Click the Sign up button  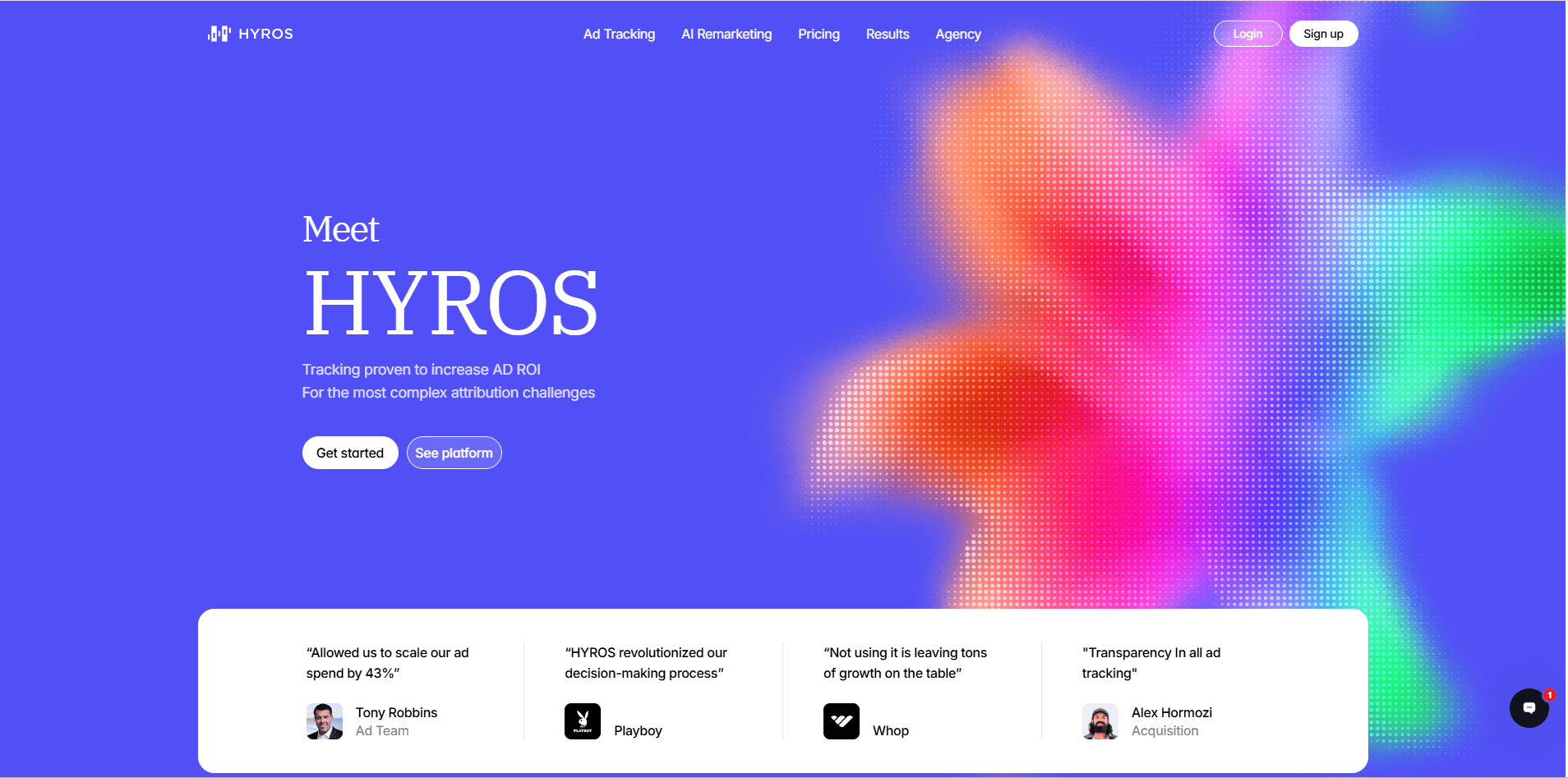click(1322, 34)
